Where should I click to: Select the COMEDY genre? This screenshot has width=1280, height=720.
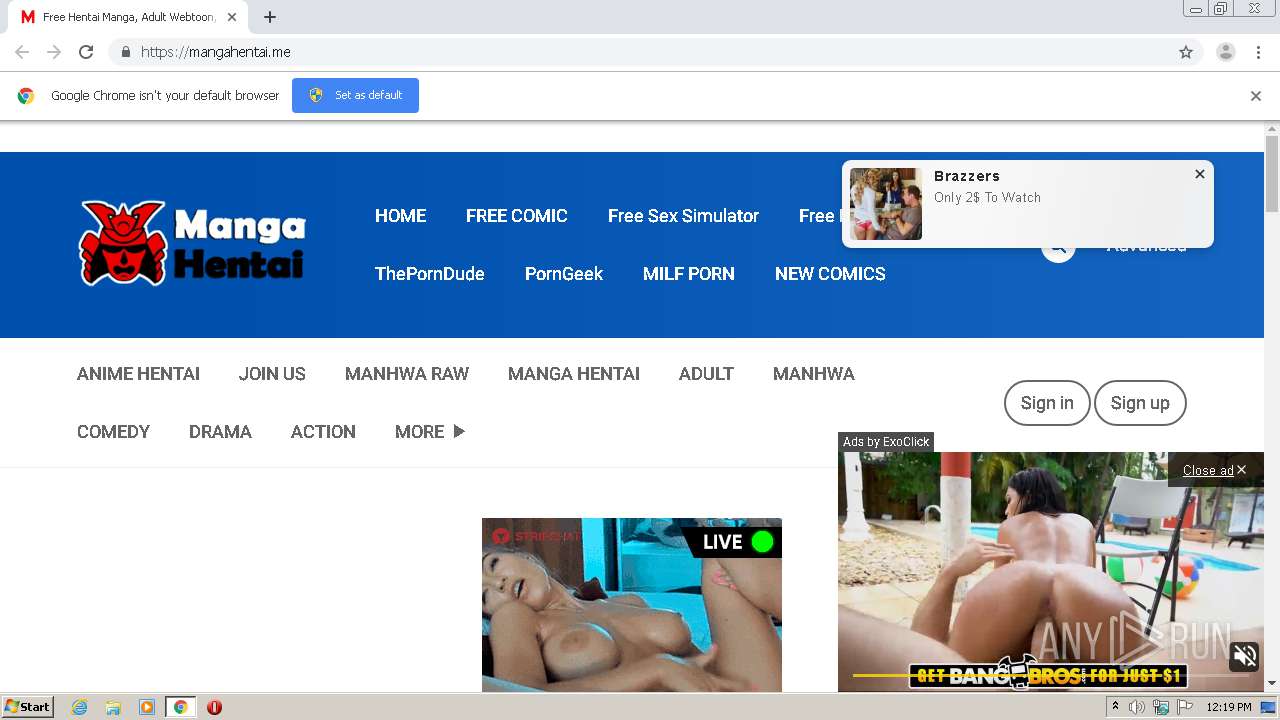pos(113,432)
